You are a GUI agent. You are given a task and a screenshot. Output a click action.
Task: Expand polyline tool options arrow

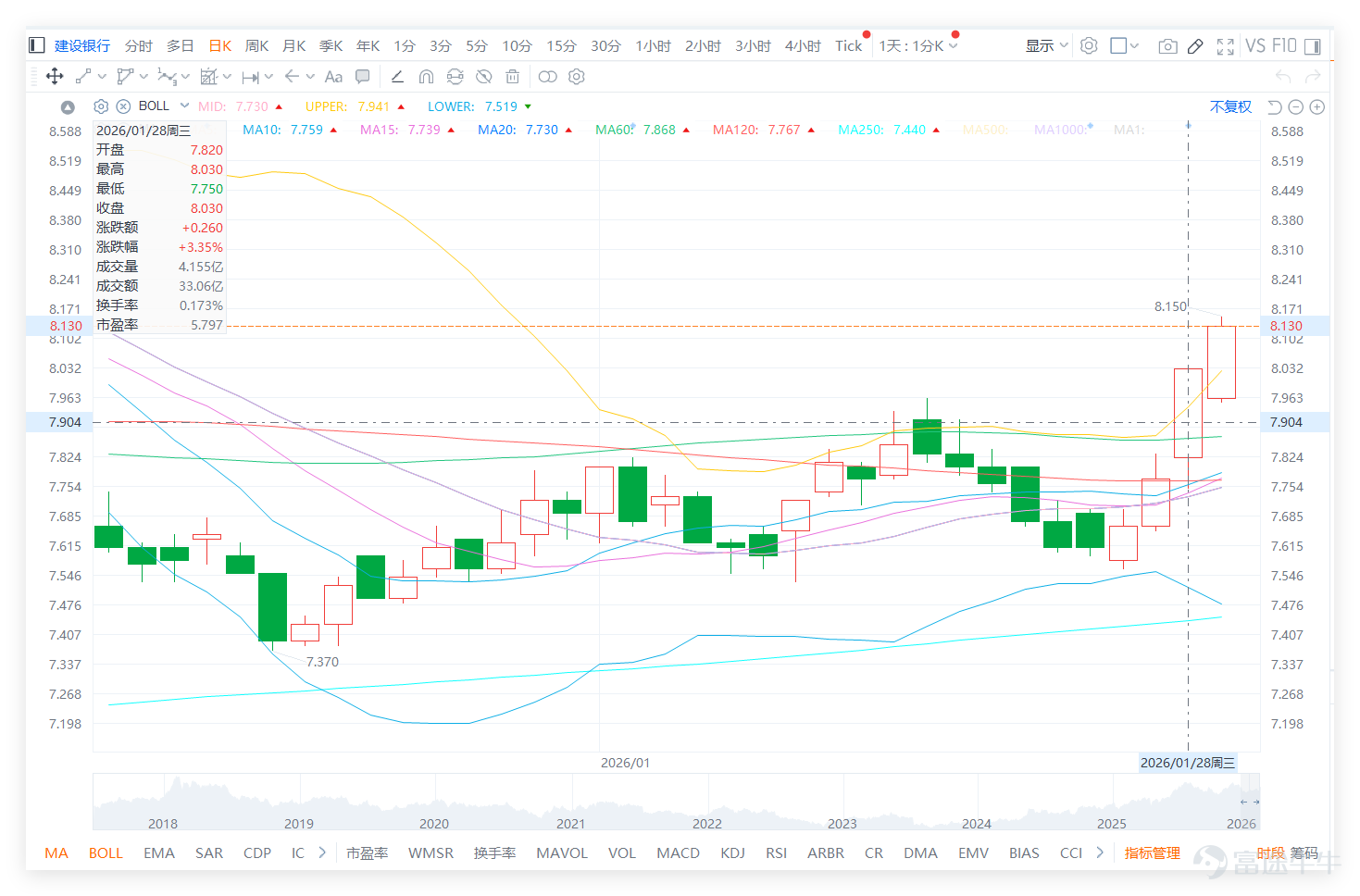(x=143, y=77)
